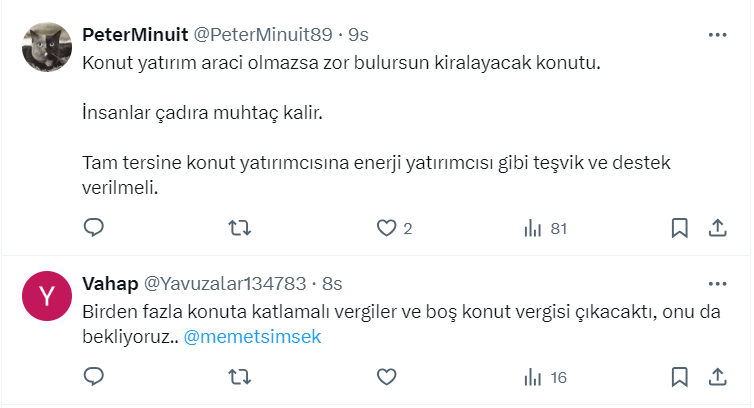
Task: Reply to PeterMinuit's tweet
Action: coord(94,228)
